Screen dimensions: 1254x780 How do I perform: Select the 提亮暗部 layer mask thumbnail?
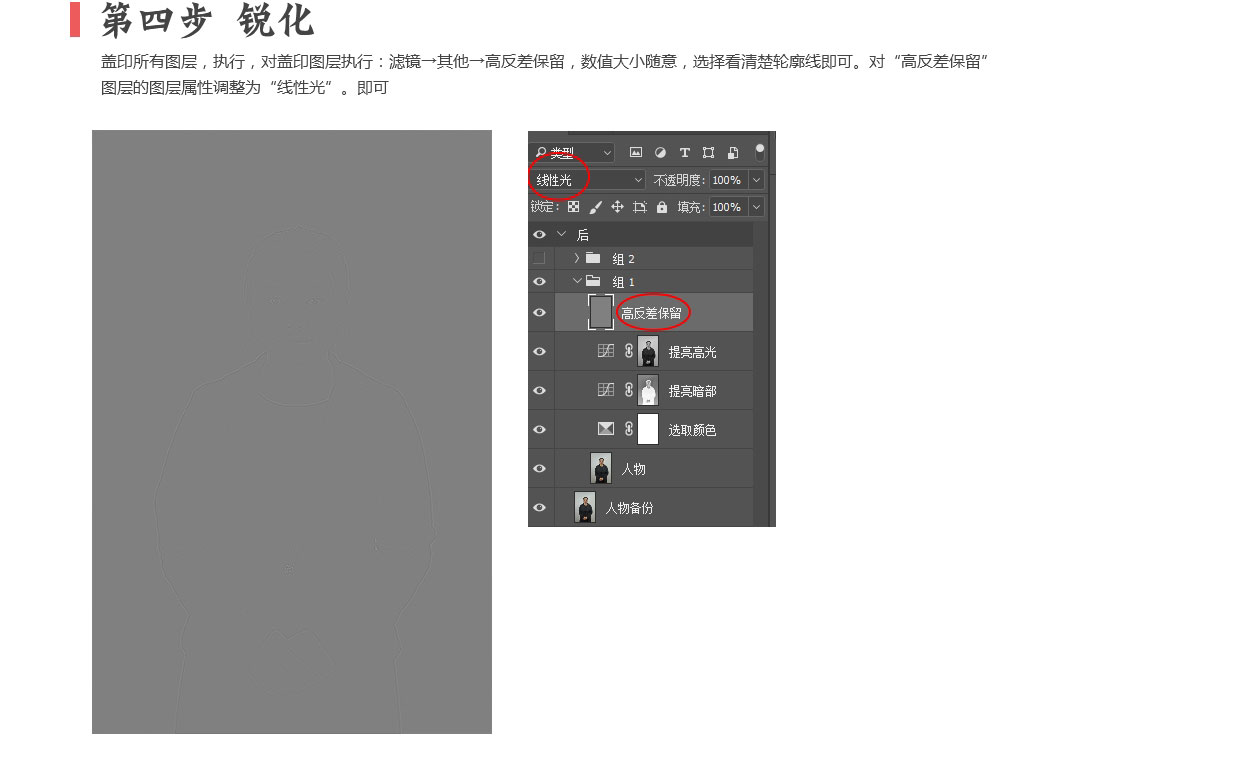tap(648, 391)
